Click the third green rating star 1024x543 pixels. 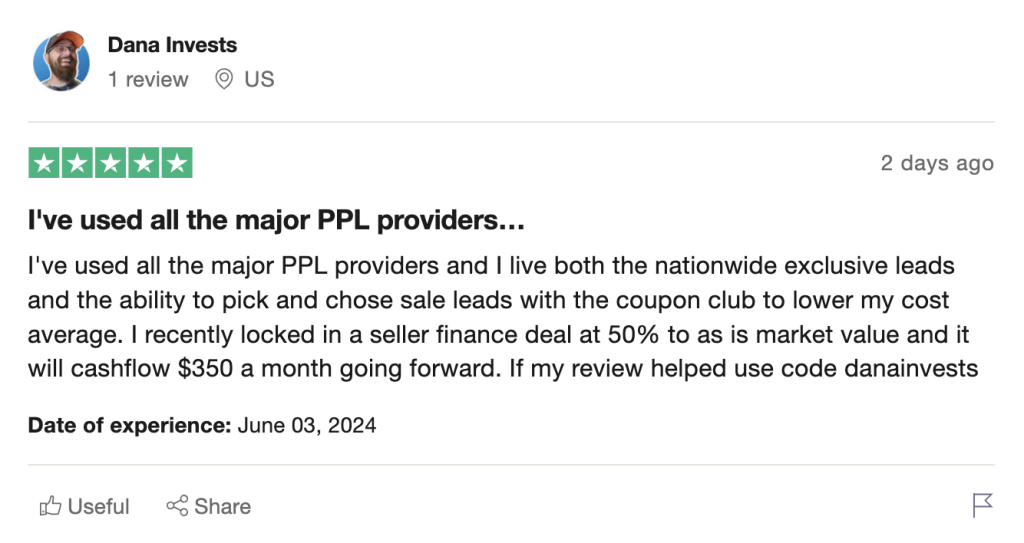click(x=110, y=163)
